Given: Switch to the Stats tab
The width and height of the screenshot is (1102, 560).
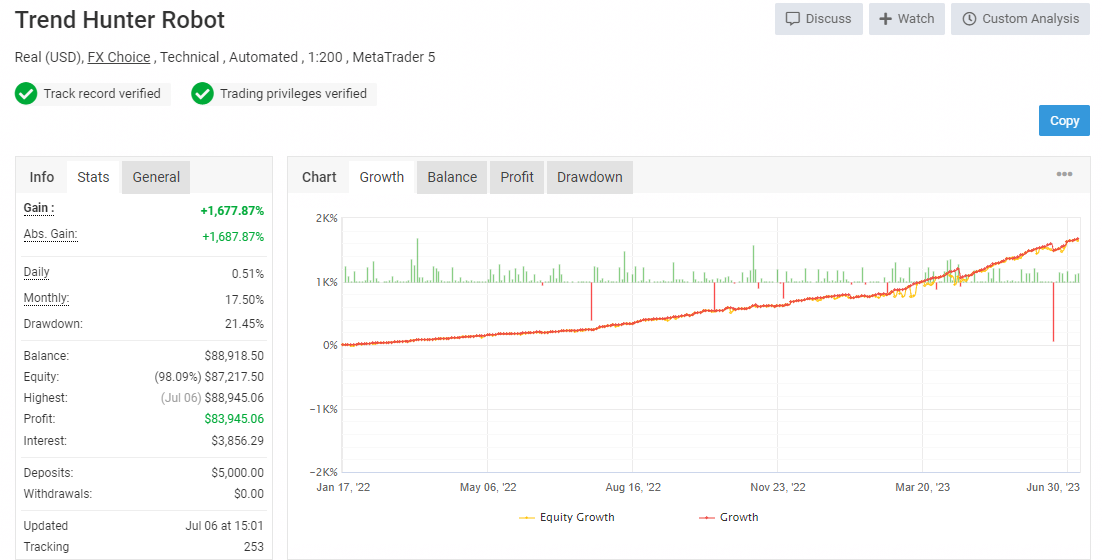Looking at the screenshot, I should coord(93,177).
